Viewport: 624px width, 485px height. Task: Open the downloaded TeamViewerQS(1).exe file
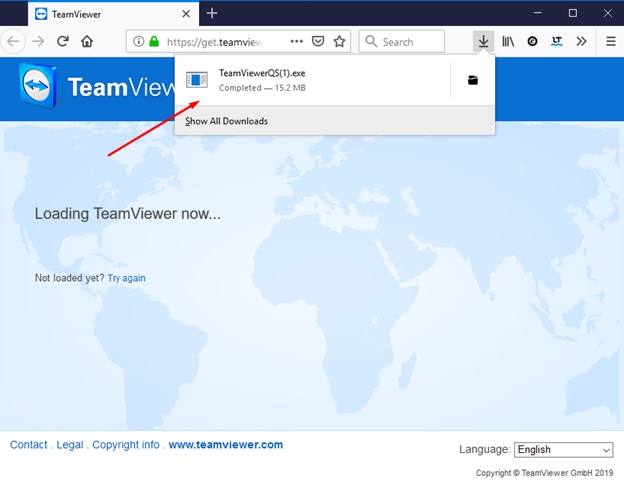[312, 80]
